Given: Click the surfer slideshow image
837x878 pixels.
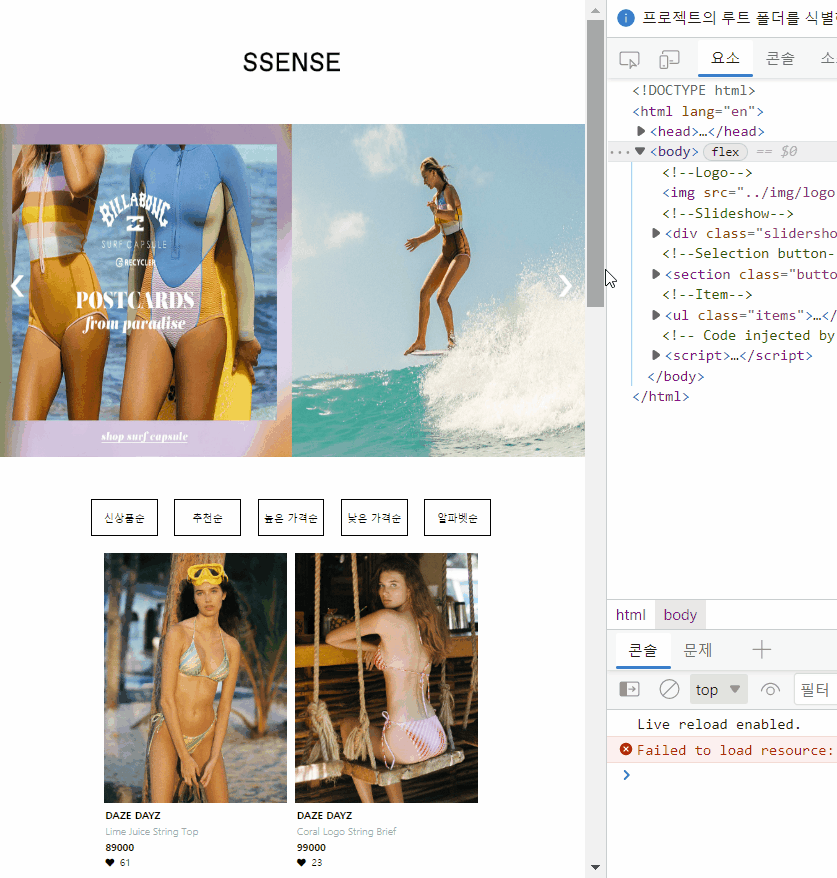Looking at the screenshot, I should coord(438,290).
